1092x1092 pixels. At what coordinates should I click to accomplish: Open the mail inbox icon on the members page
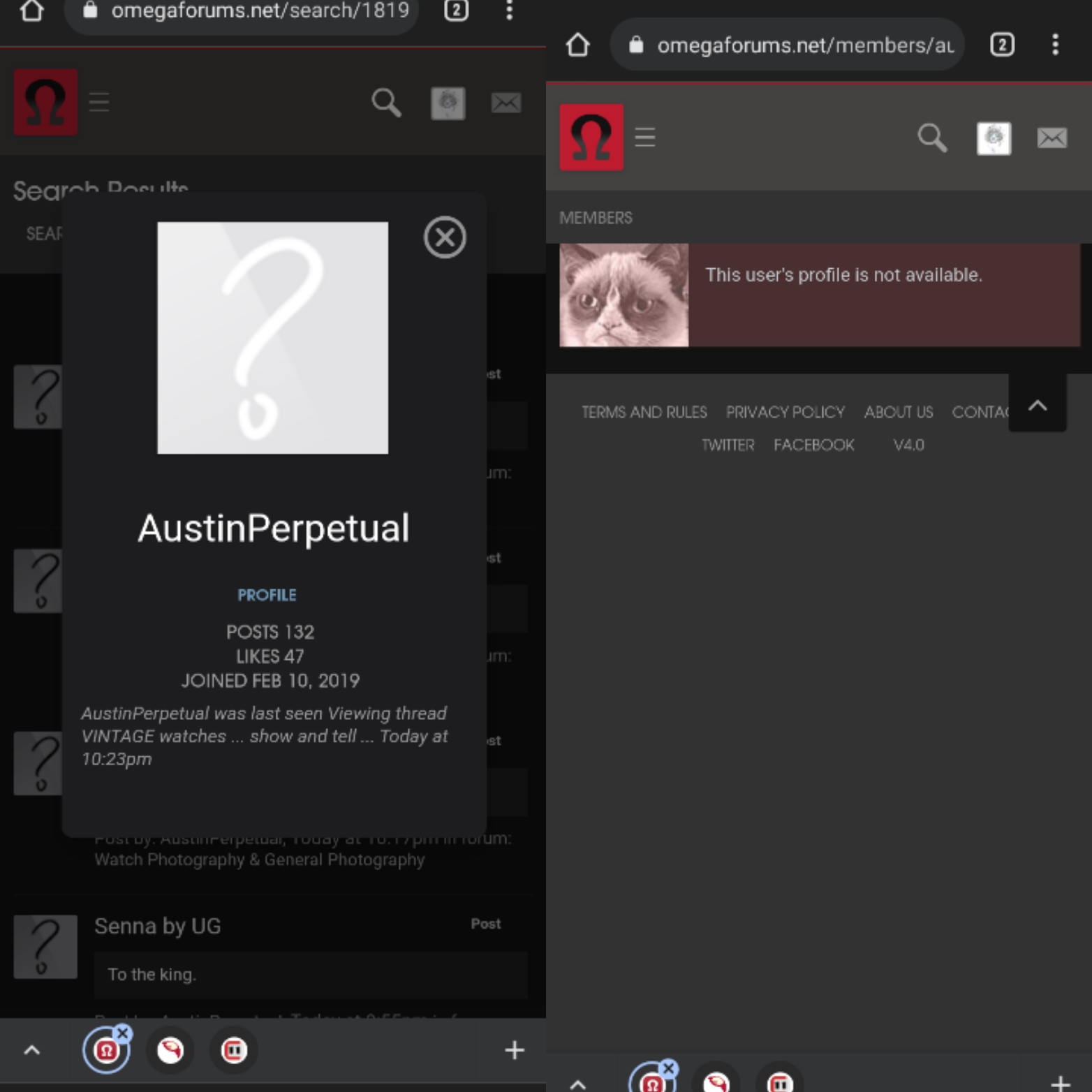tap(1052, 138)
